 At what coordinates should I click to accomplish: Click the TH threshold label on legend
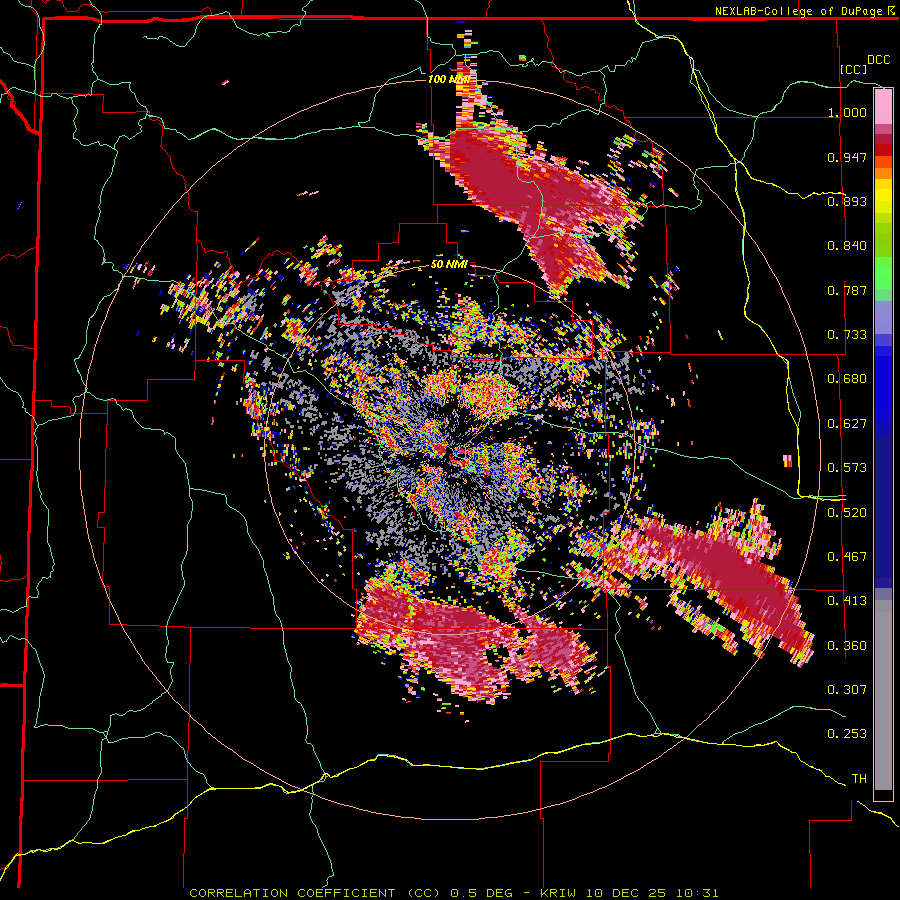point(859,779)
